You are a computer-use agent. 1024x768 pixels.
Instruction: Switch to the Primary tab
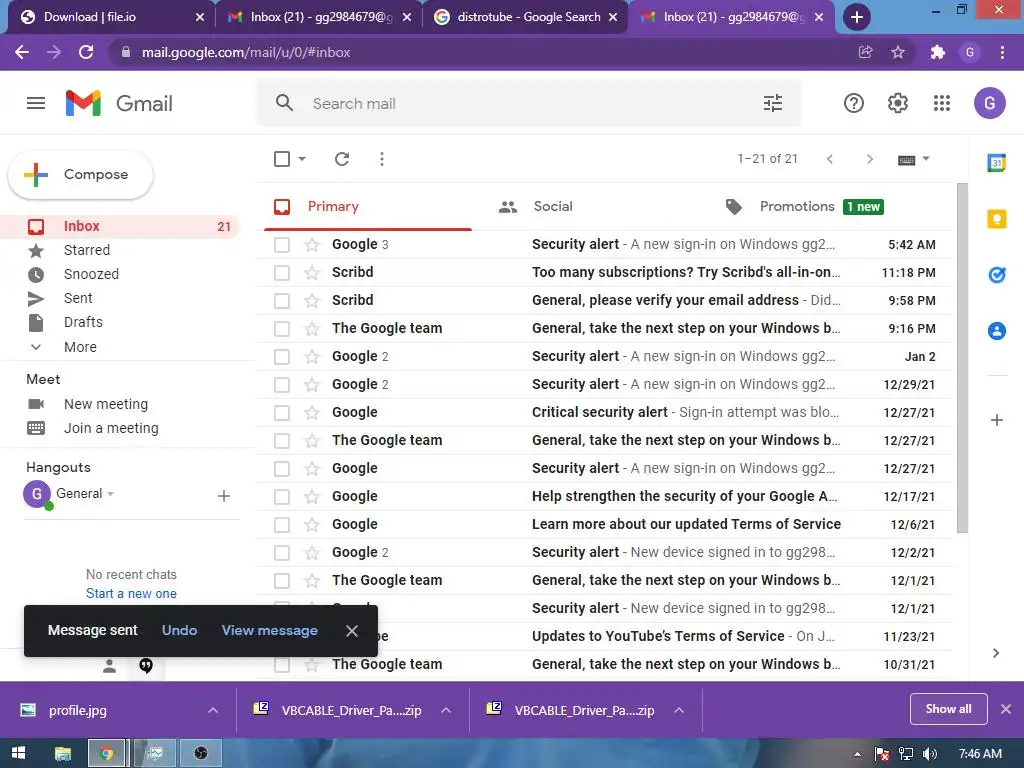(x=368, y=206)
